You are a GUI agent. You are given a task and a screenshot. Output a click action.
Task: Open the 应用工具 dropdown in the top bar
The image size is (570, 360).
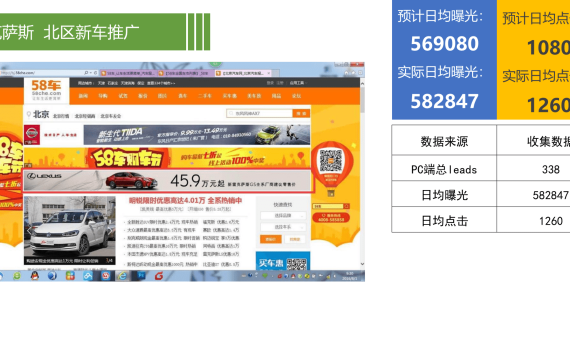(297, 83)
